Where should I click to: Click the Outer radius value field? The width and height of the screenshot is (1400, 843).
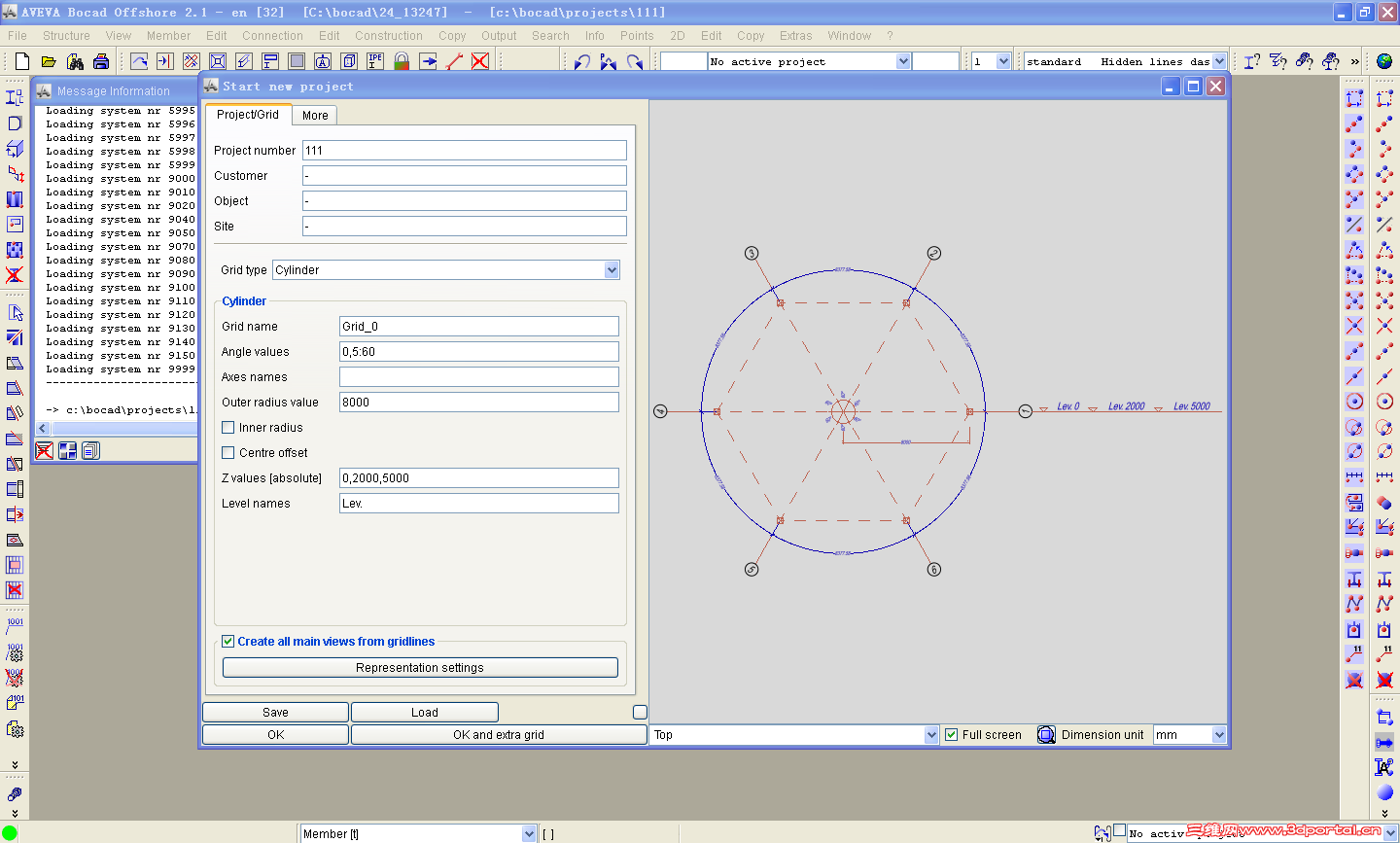479,403
